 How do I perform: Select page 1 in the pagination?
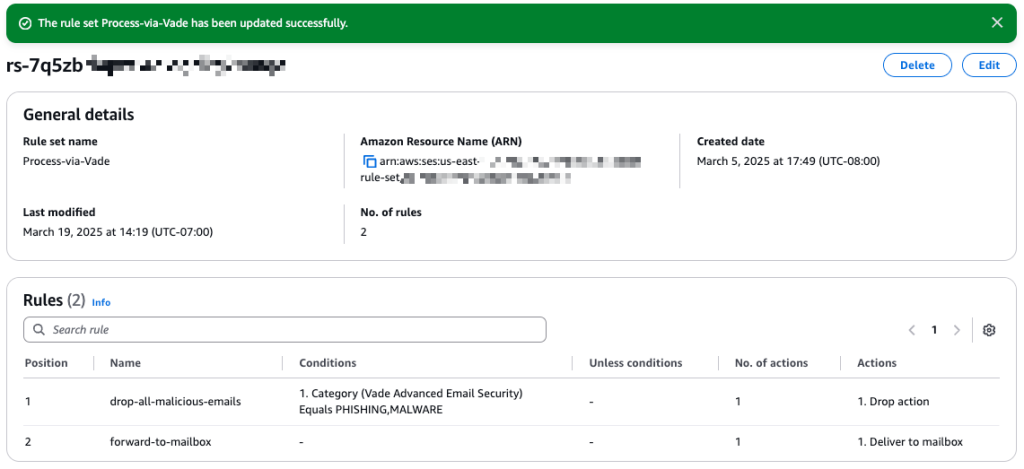[x=934, y=330]
